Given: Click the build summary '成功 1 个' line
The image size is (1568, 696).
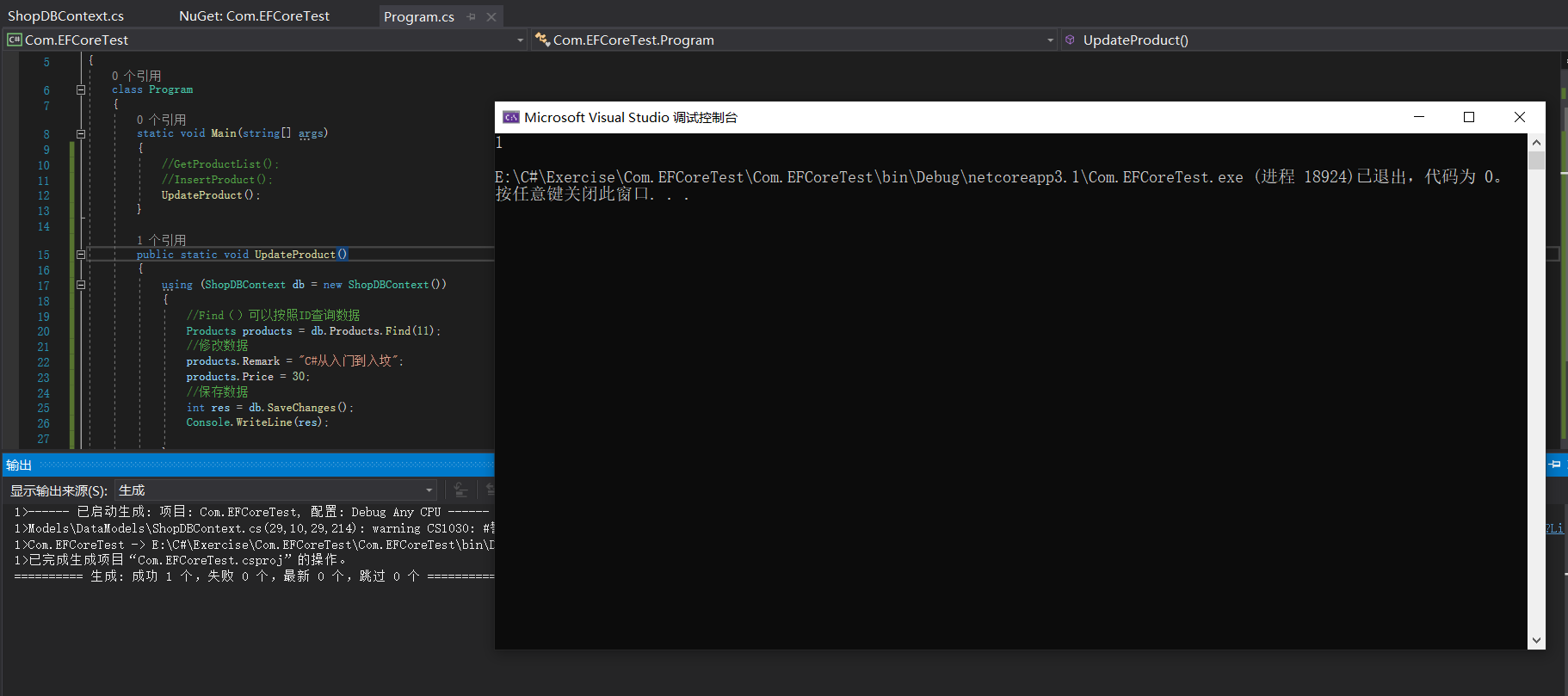Looking at the screenshot, I should pyautogui.click(x=254, y=576).
